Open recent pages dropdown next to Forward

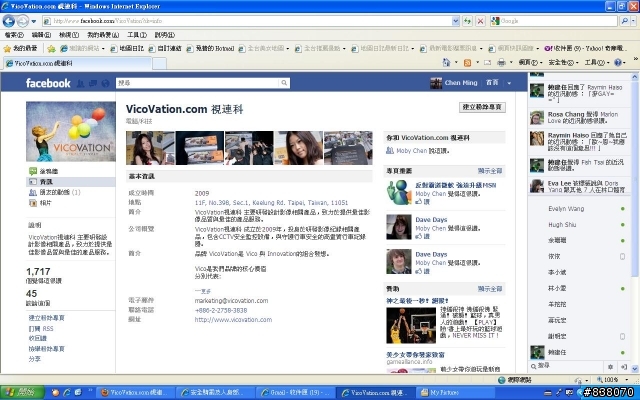pos(33,21)
